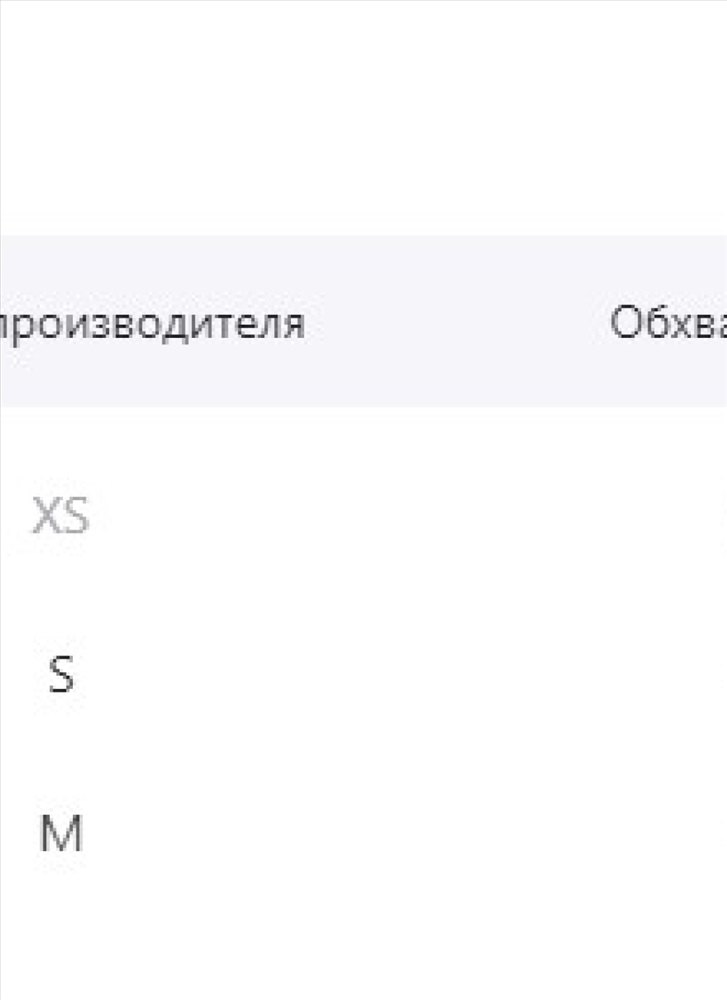Image resolution: width=727 pixels, height=1000 pixels.
Task: Select the S size row label
Action: 61,675
